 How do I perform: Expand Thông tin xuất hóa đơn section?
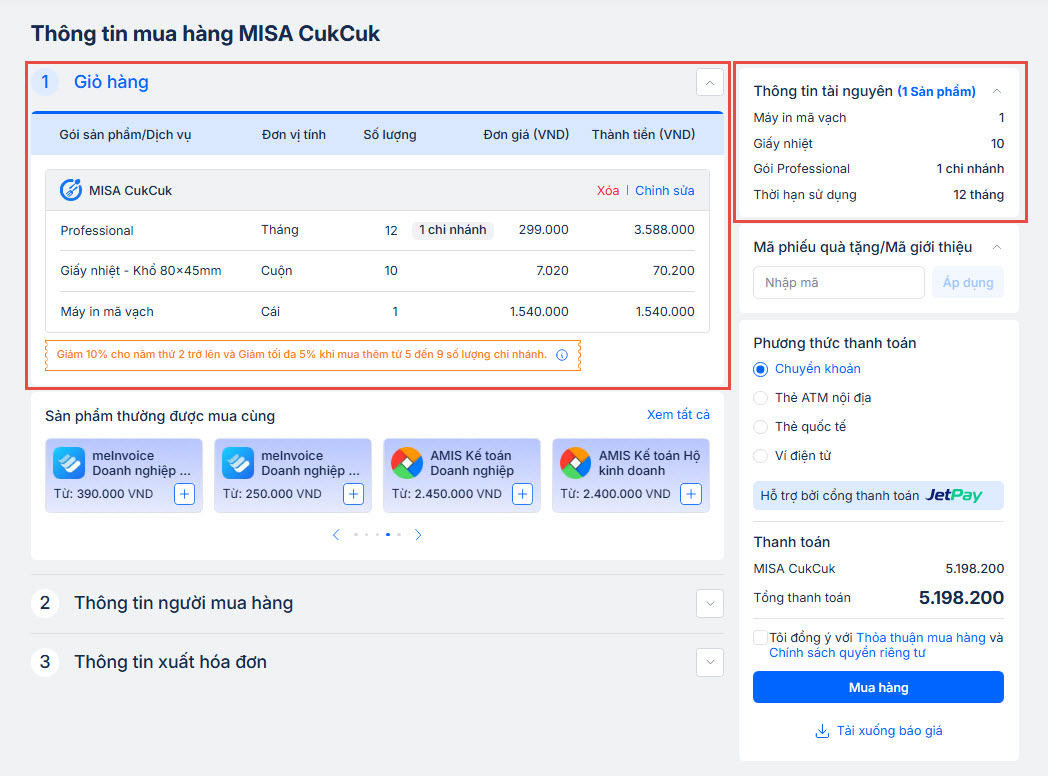709,662
